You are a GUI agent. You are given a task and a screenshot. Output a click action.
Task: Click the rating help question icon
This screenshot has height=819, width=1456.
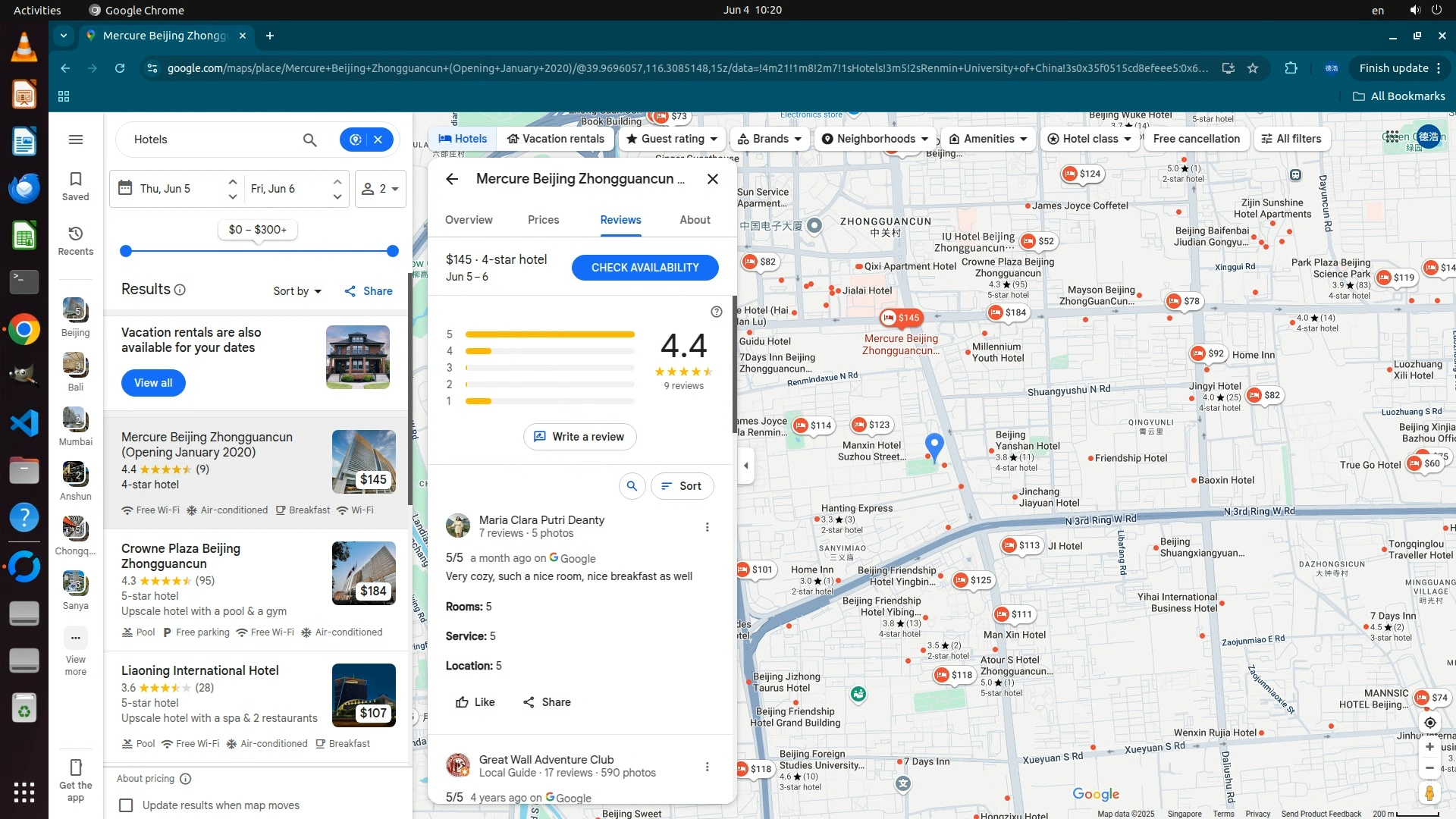tap(716, 312)
